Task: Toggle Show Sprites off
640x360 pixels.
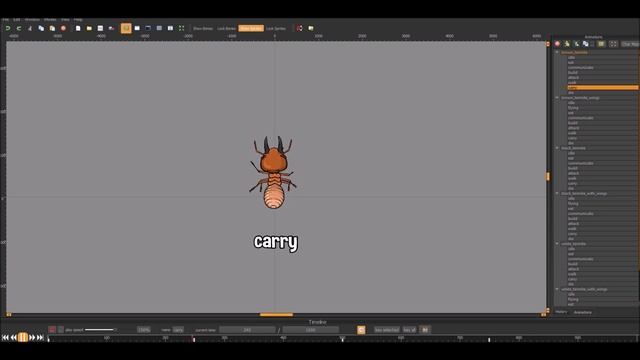Action: point(251,29)
